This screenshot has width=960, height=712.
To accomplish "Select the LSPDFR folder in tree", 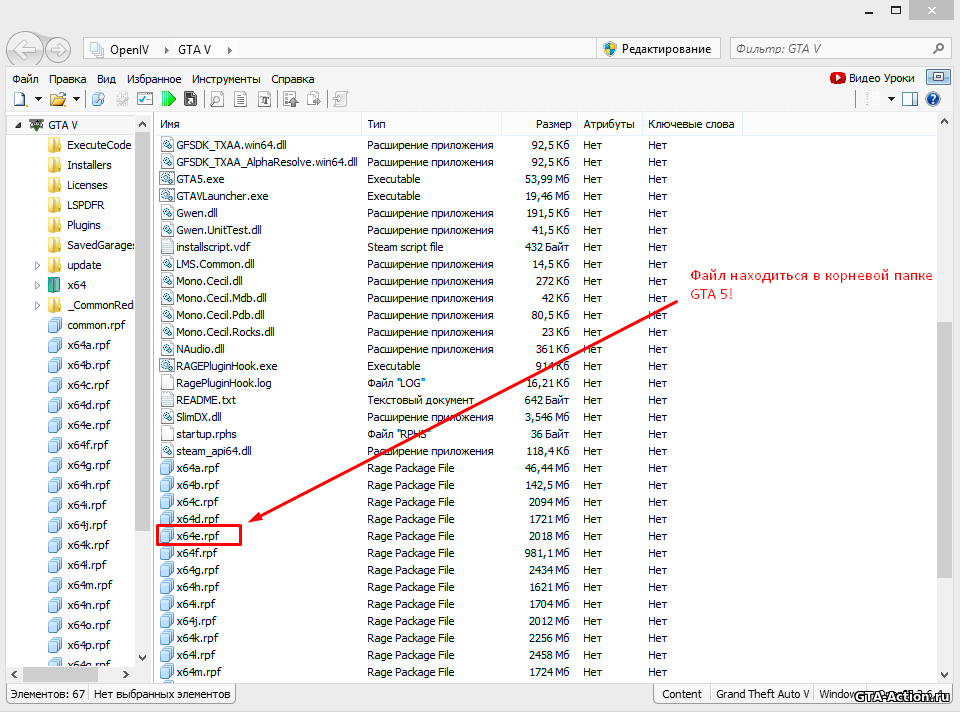I will click(85, 204).
